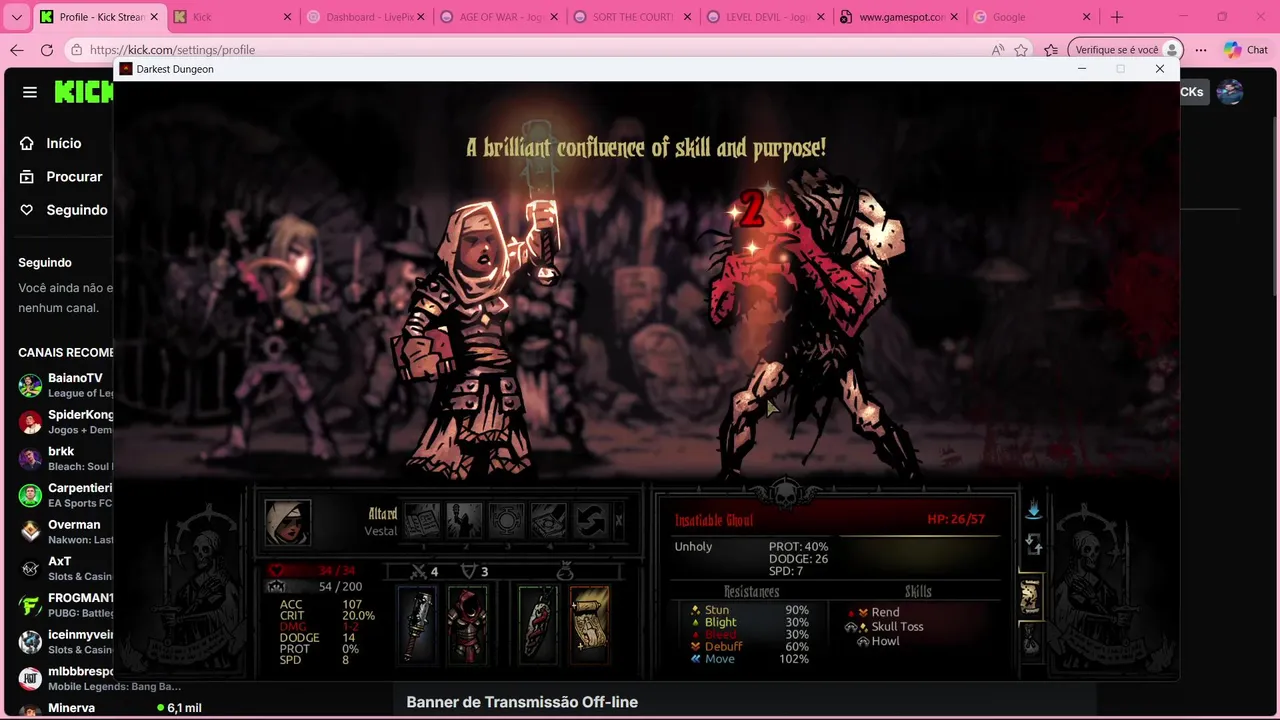Switch to the Kick browser tab
Image resolution: width=1280 pixels, height=720 pixels.
[232, 17]
